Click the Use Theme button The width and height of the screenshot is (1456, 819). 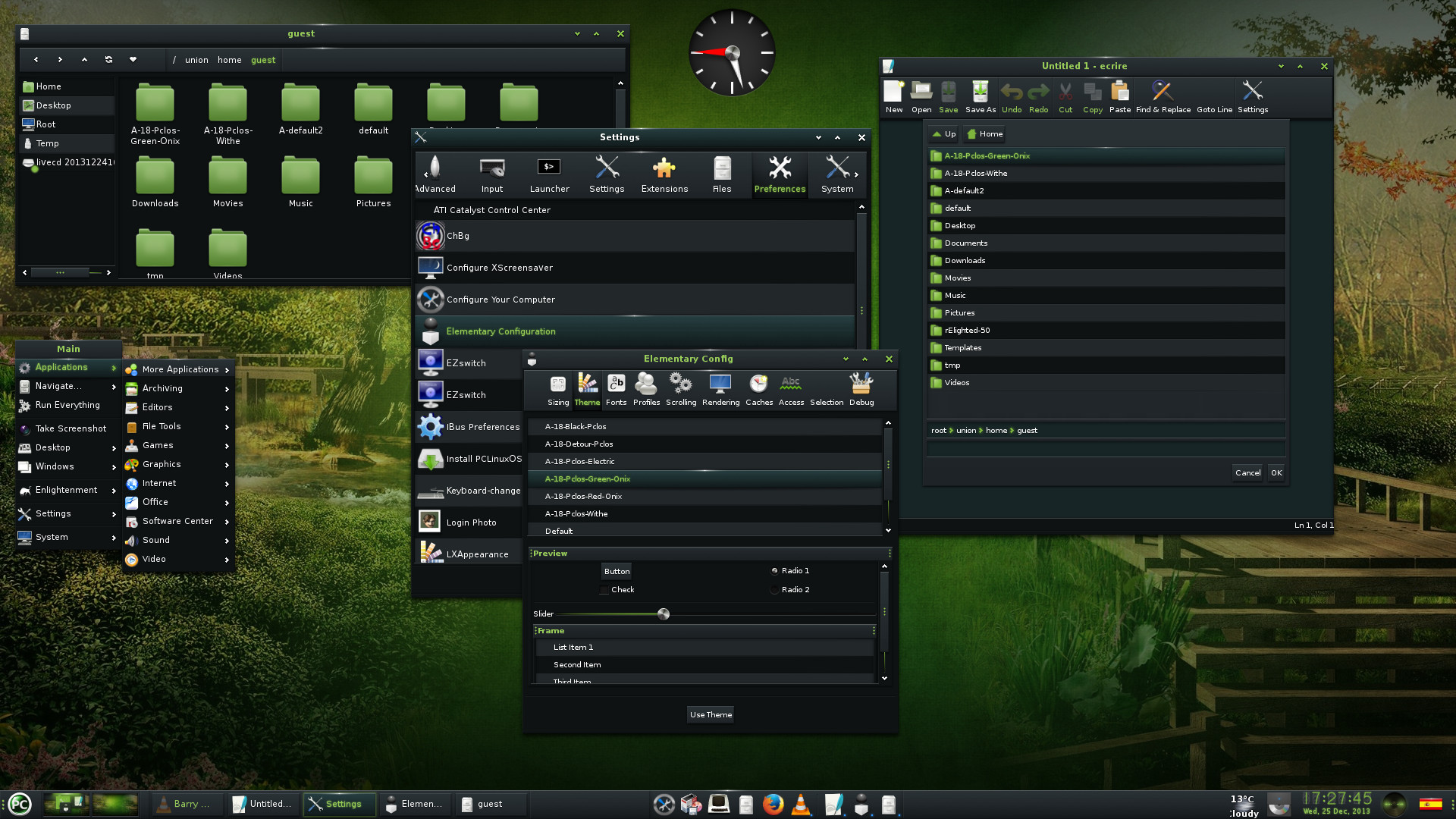(711, 714)
